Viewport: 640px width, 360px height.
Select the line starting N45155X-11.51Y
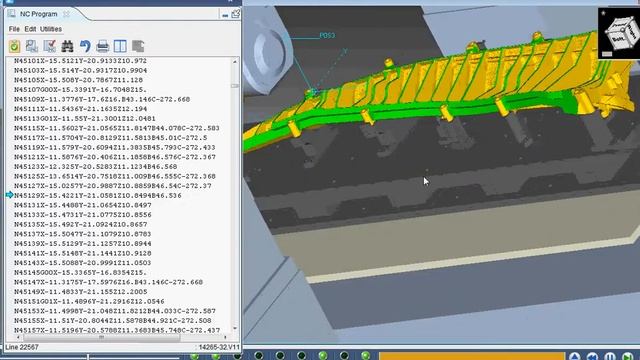(x=113, y=320)
